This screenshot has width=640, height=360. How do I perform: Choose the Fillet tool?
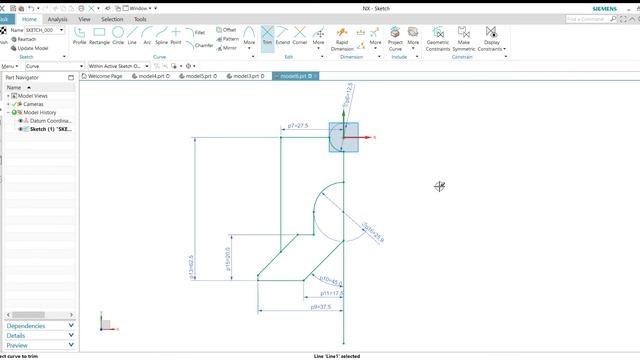tap(195, 32)
